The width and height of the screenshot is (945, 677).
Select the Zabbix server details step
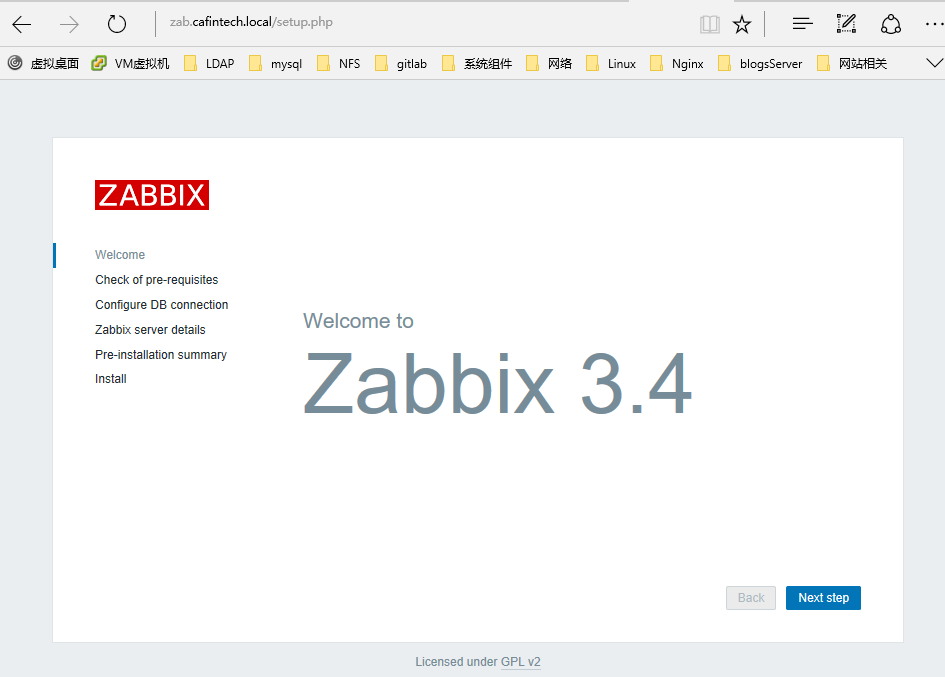[x=150, y=329]
